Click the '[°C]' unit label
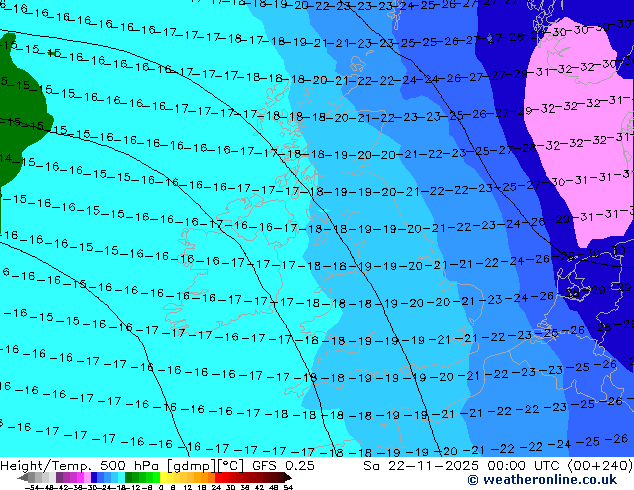 pos(231,466)
